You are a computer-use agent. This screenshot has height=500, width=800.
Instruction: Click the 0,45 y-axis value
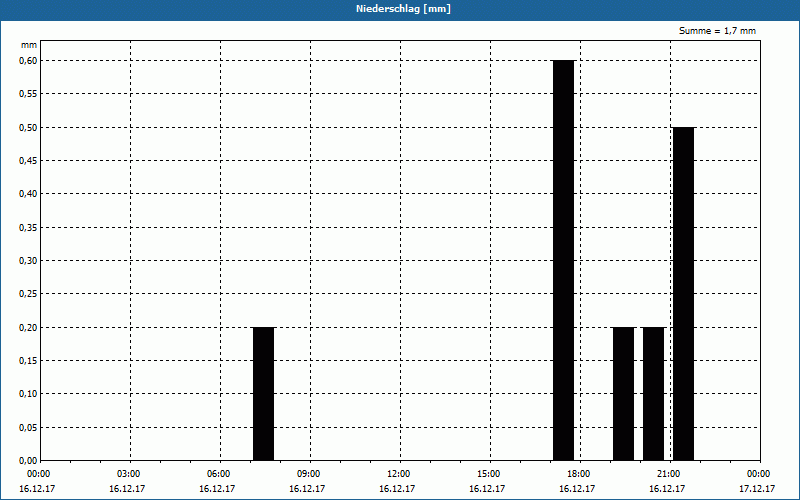click(28, 161)
